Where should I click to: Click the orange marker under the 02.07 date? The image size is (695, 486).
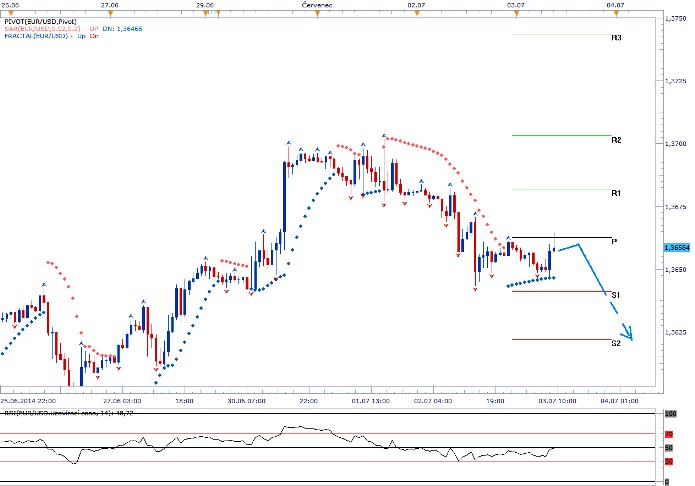(x=417, y=13)
